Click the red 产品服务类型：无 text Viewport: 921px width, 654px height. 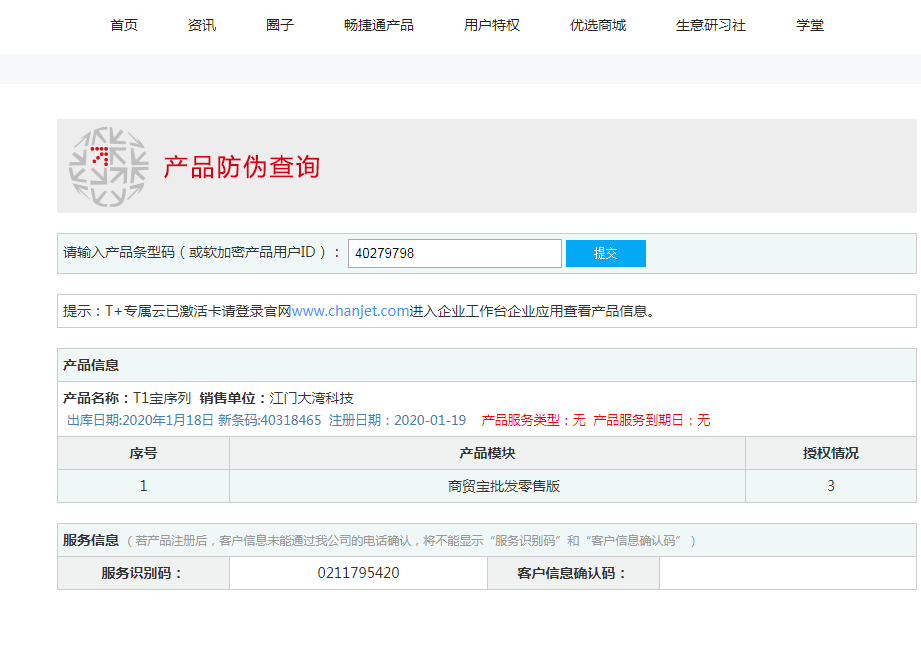point(533,420)
